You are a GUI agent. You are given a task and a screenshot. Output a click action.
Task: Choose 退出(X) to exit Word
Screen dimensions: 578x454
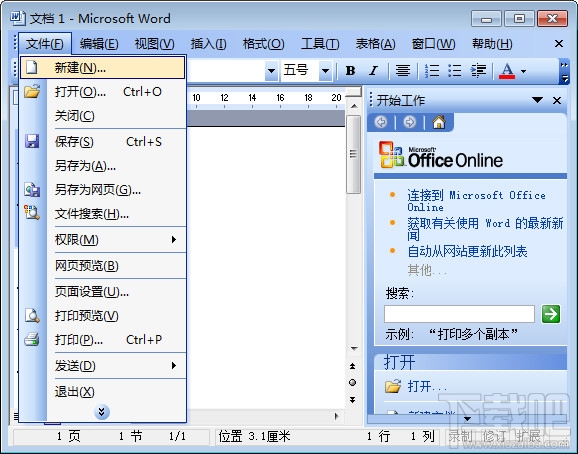(102, 392)
